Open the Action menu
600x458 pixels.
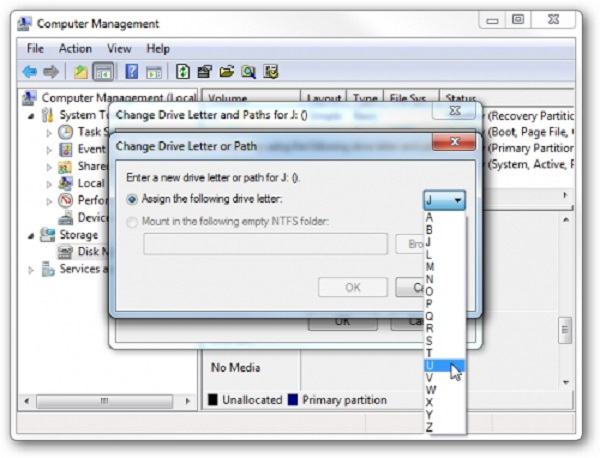pos(75,48)
